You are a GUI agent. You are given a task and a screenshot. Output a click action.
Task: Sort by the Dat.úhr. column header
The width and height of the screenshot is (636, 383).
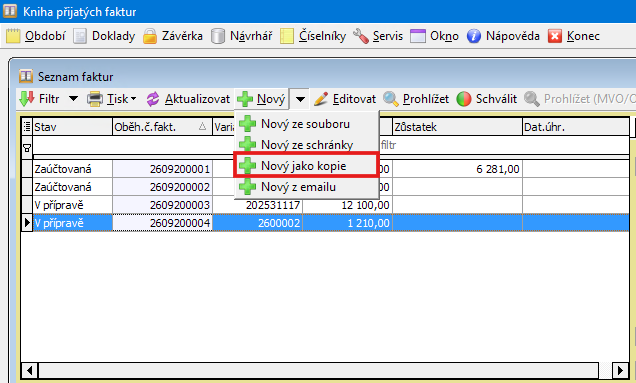[576, 127]
